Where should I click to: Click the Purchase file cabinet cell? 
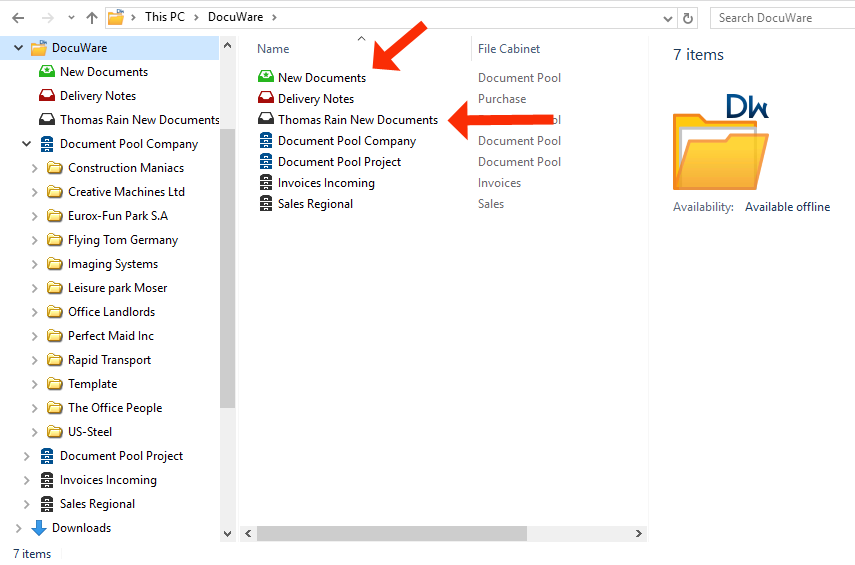[x=502, y=99]
